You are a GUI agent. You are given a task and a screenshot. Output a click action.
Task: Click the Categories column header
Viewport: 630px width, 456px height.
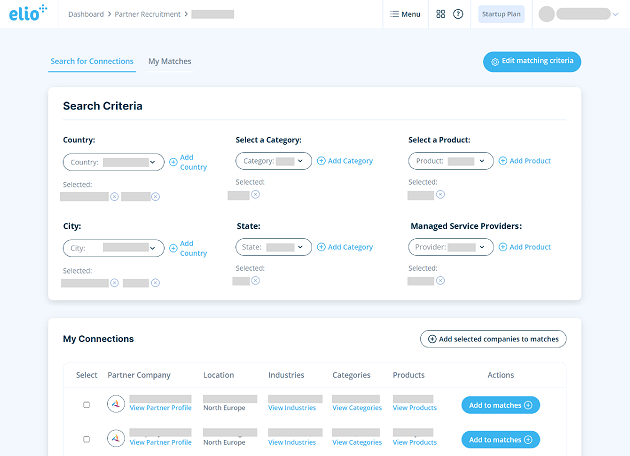[x=351, y=375]
